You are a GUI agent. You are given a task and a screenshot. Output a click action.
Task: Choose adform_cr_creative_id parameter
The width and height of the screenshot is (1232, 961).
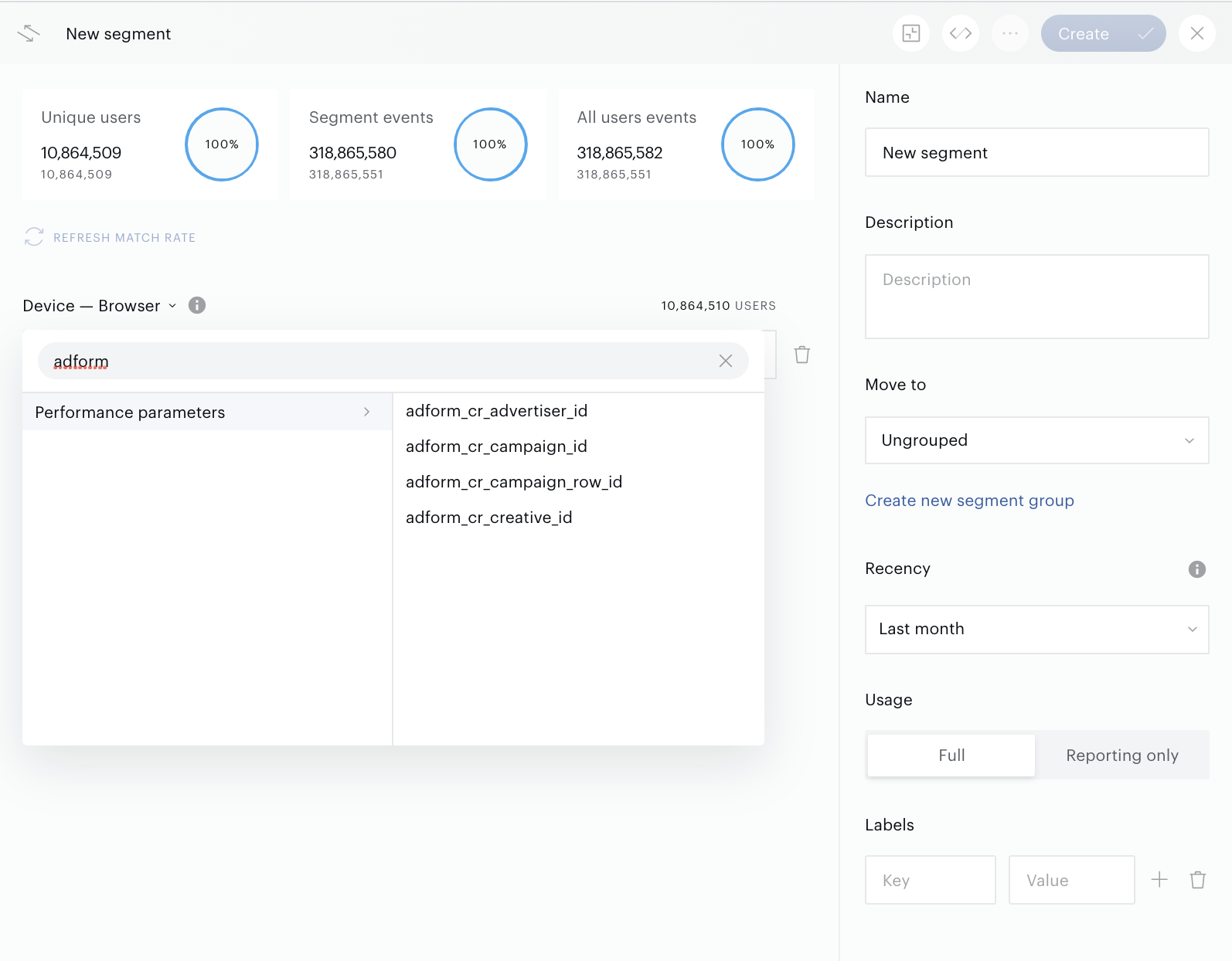(x=489, y=518)
